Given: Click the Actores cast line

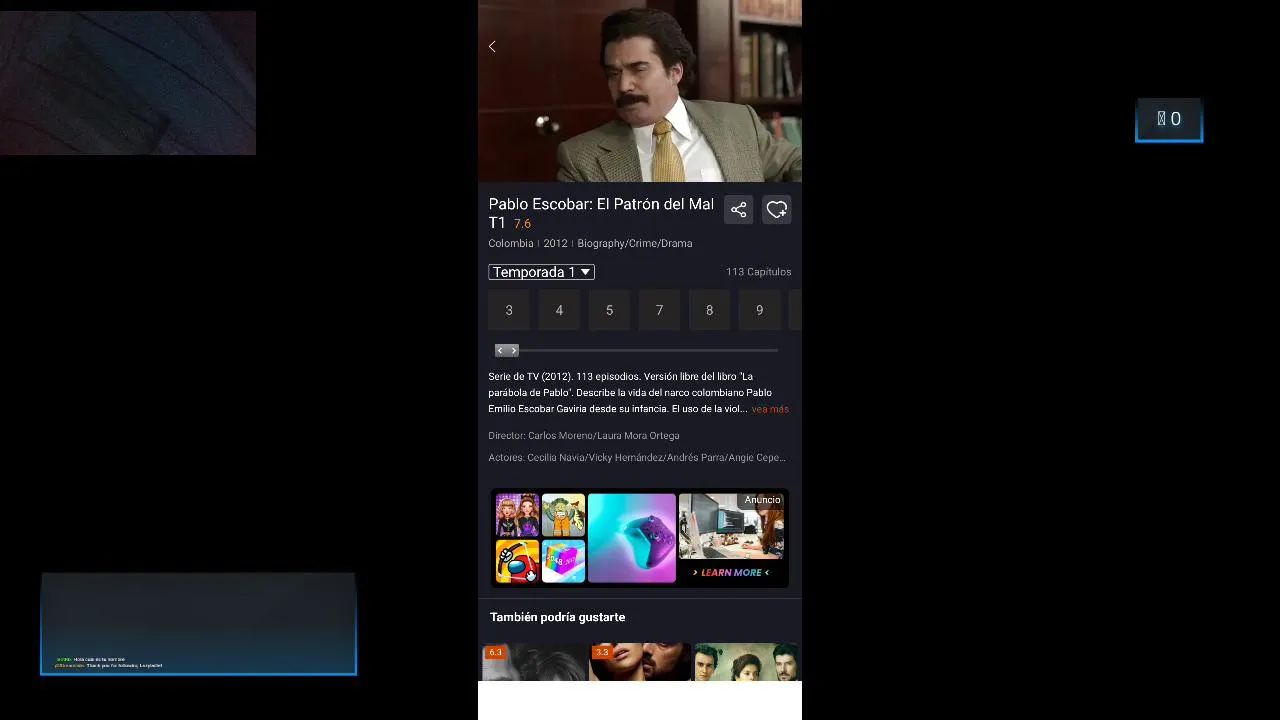Looking at the screenshot, I should (x=637, y=458).
